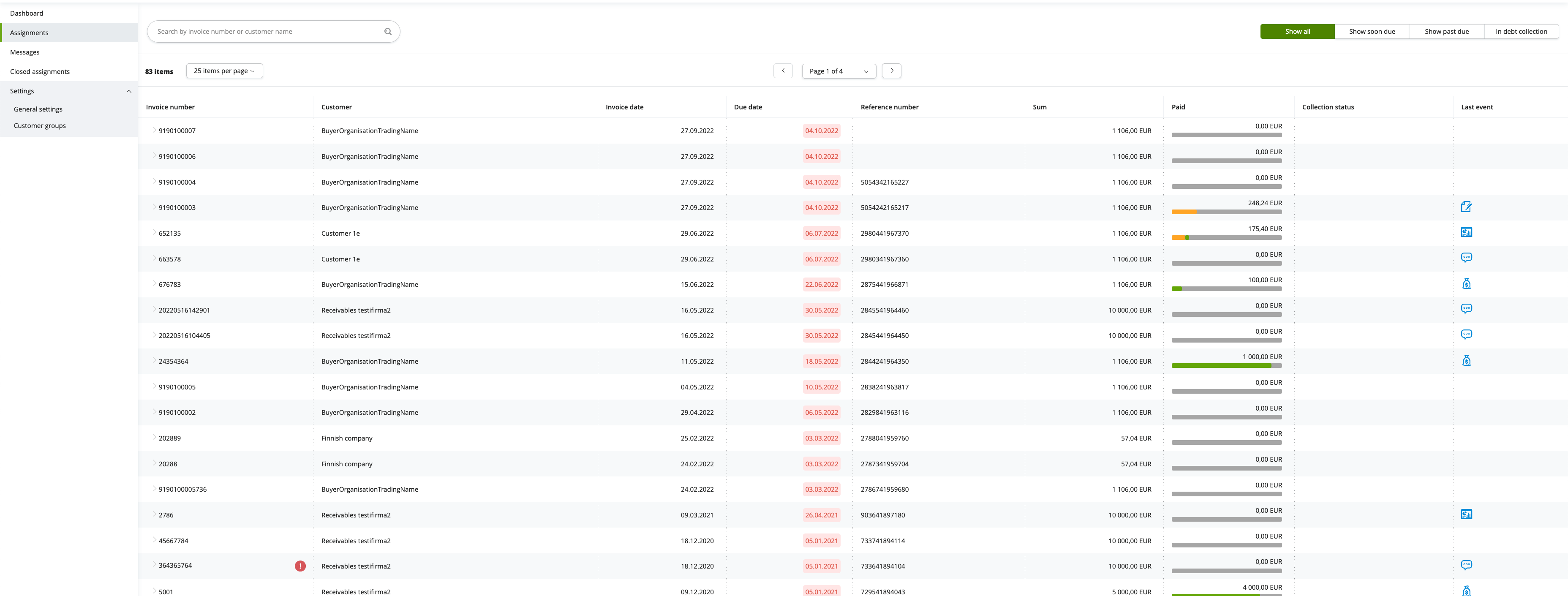Go to the next page of results
Image resolution: width=1568 pixels, height=596 pixels.
891,71
